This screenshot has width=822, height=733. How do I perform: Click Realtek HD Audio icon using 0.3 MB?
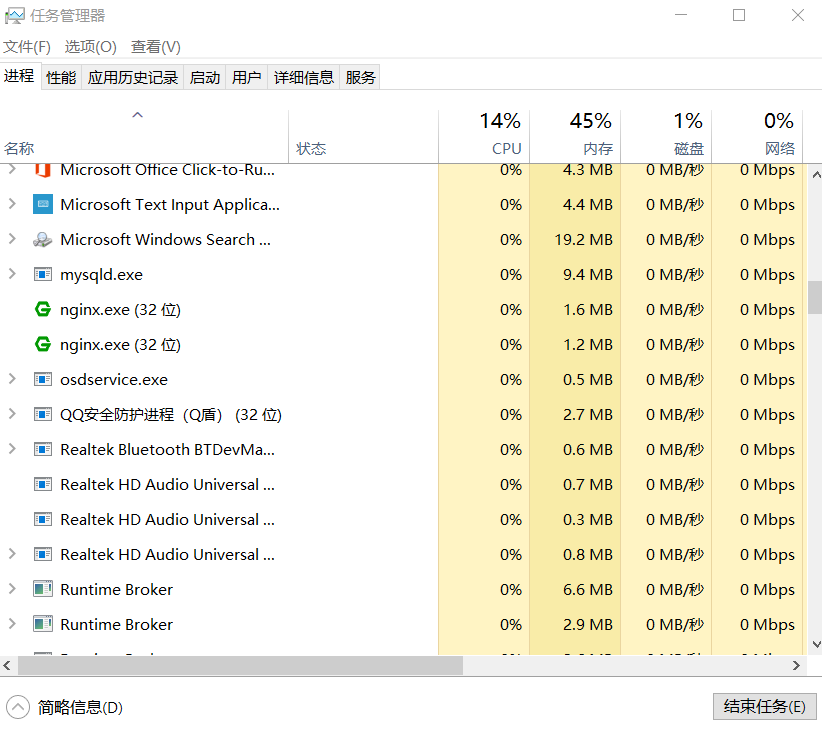(43, 519)
